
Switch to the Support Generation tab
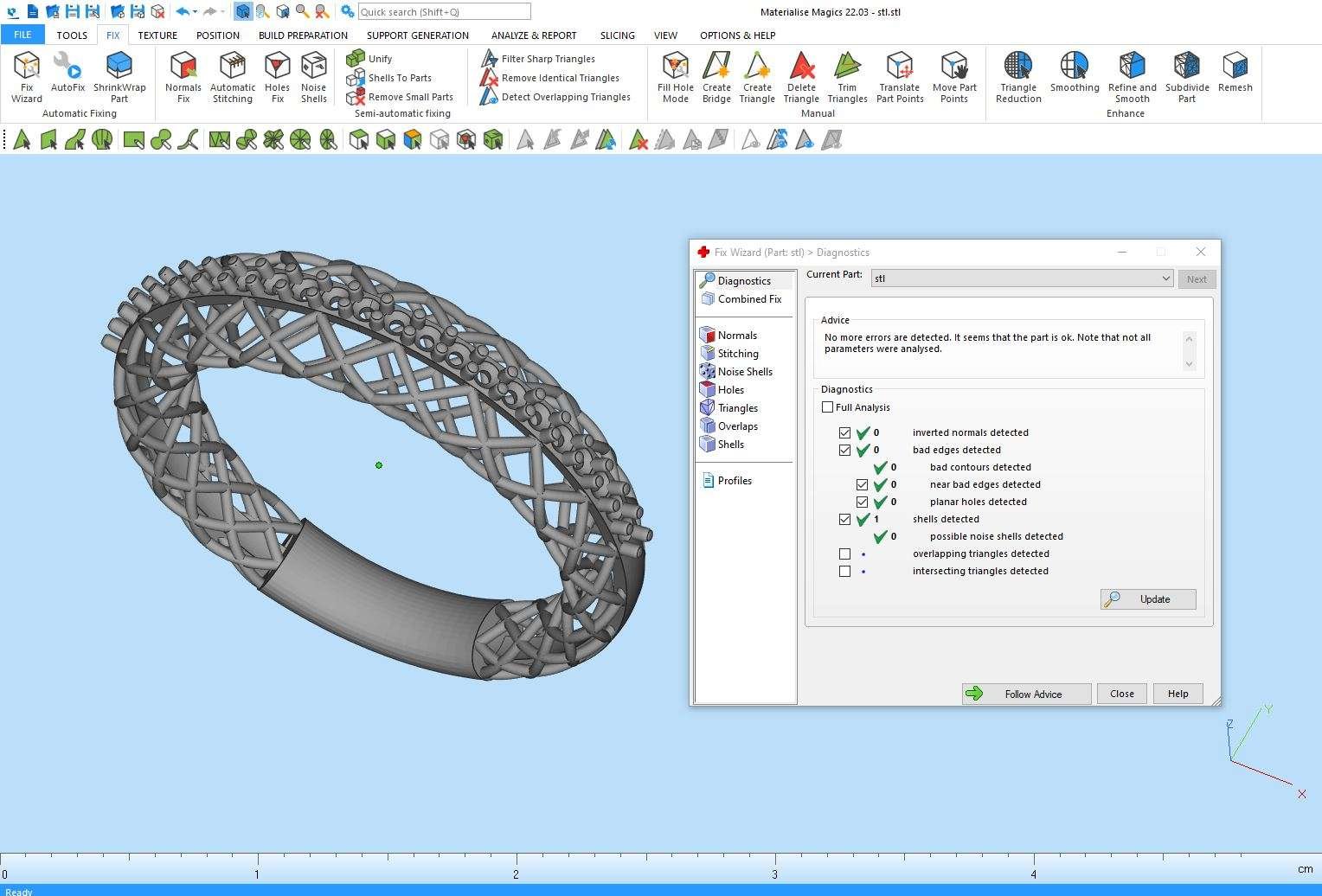[x=417, y=35]
